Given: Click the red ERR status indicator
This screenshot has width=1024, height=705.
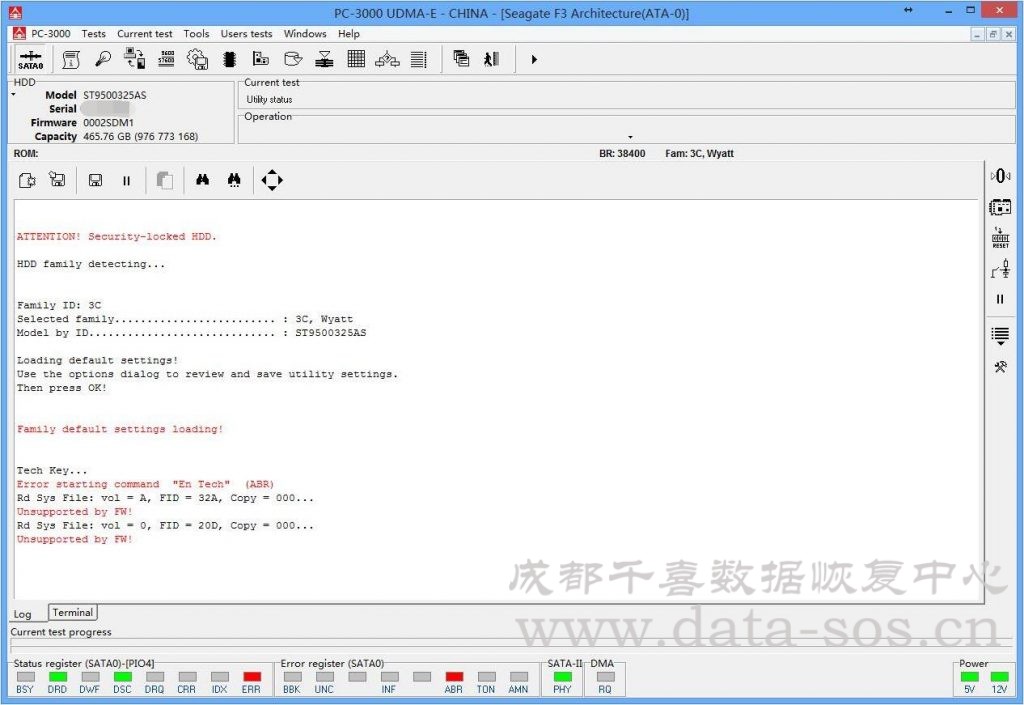Looking at the screenshot, I should (251, 676).
